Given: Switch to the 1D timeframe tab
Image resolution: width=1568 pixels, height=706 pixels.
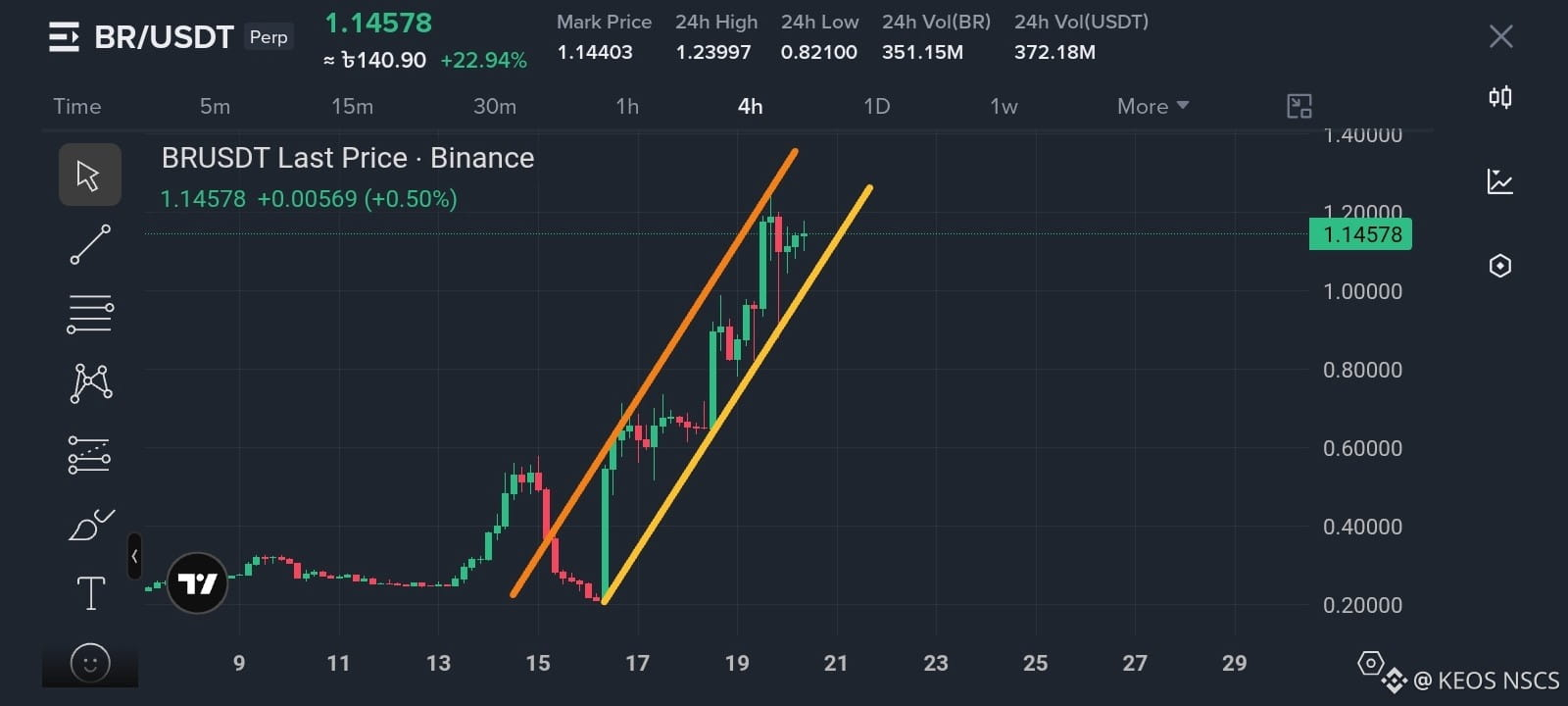Looking at the screenshot, I should (876, 106).
